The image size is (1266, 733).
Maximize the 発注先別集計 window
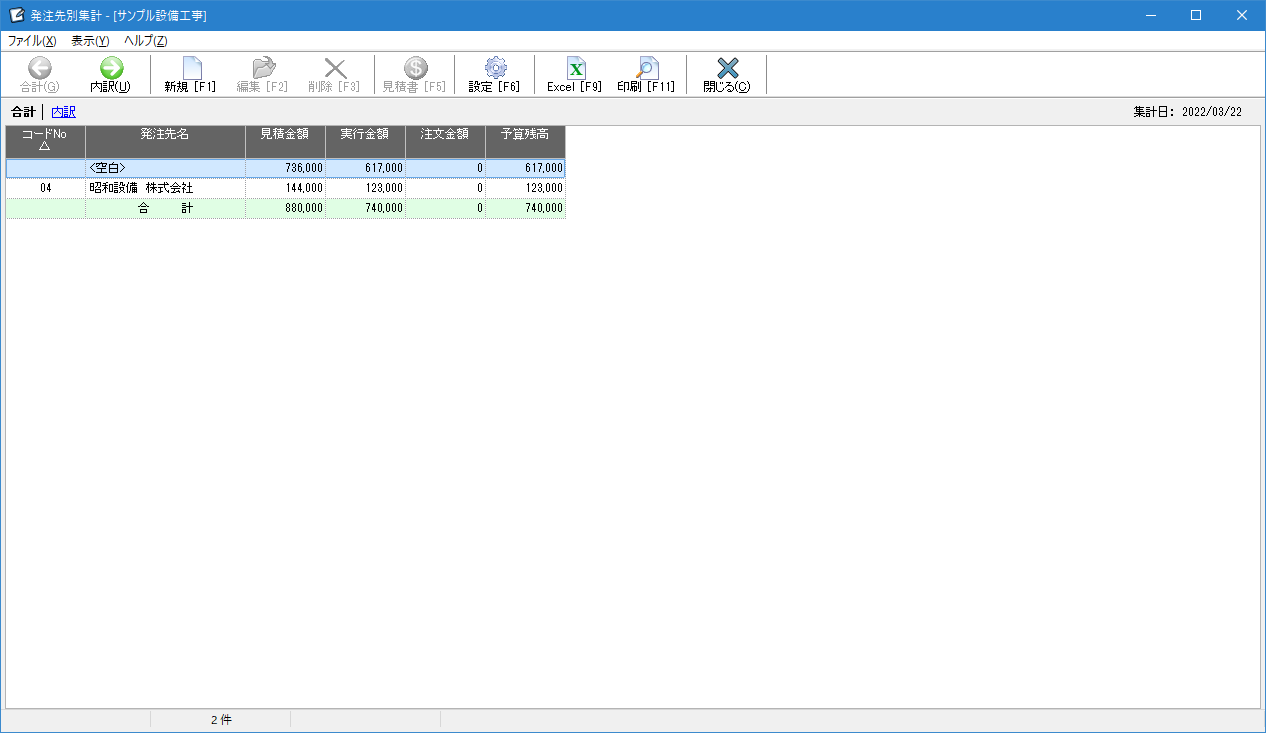[x=1196, y=15]
